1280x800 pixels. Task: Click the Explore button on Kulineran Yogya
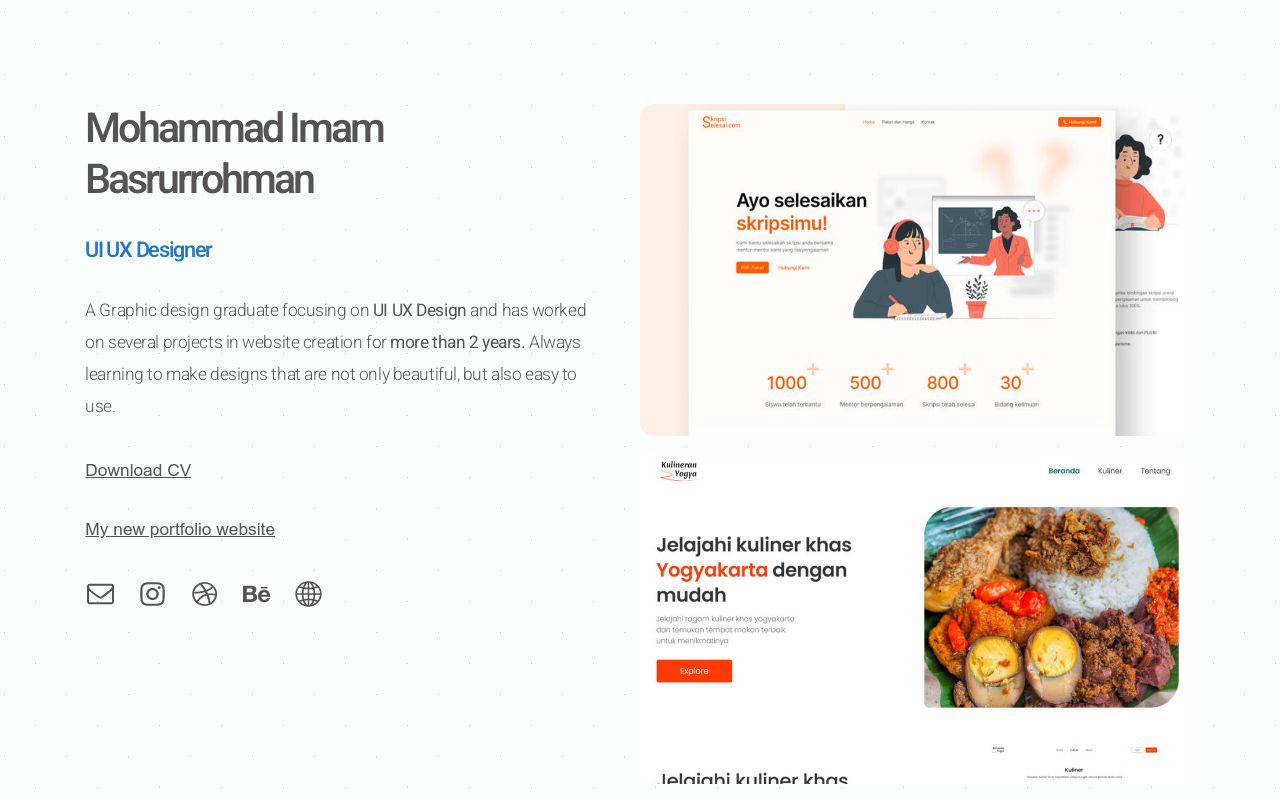click(x=694, y=671)
